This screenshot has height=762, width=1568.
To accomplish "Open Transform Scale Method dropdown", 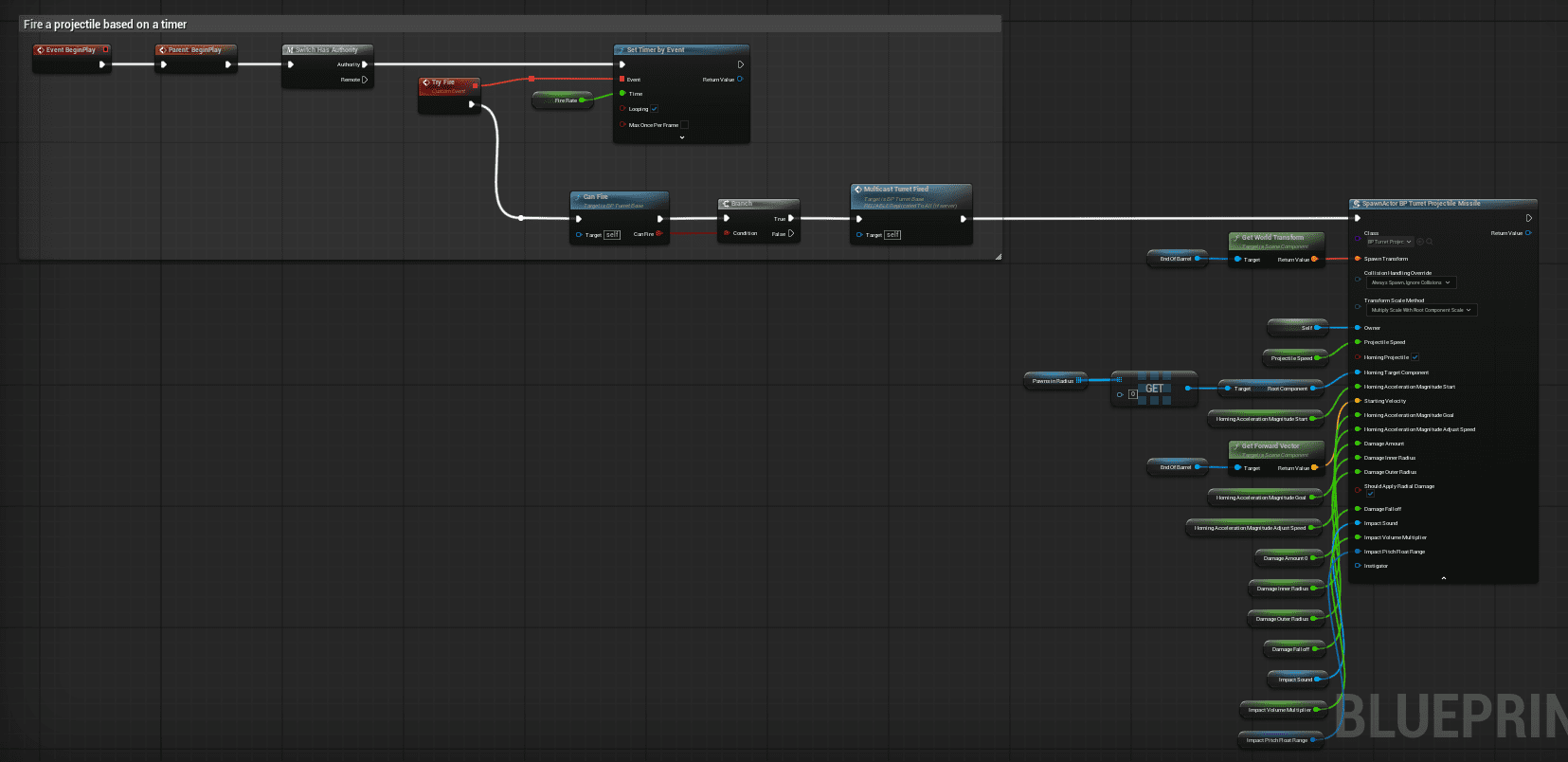I will point(1421,310).
